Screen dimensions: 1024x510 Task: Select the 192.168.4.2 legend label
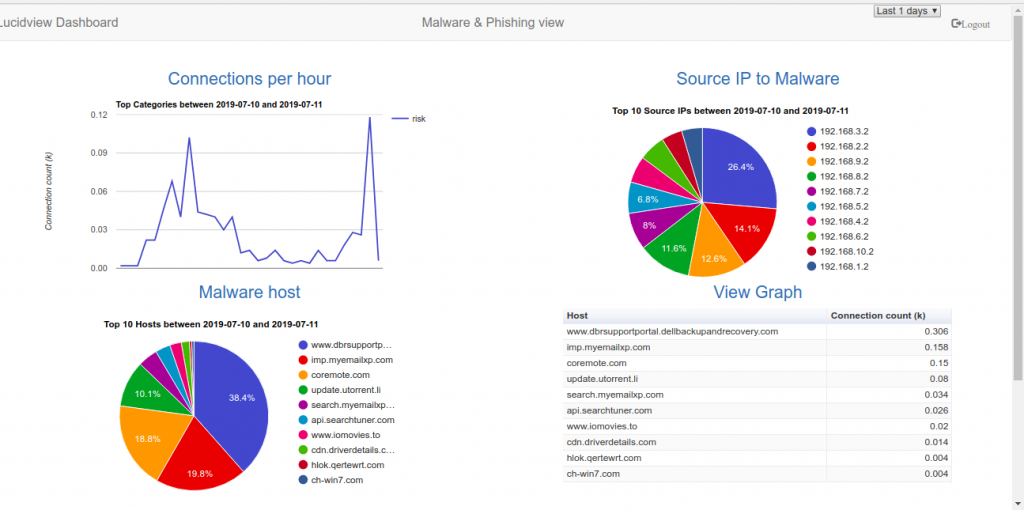coord(844,221)
